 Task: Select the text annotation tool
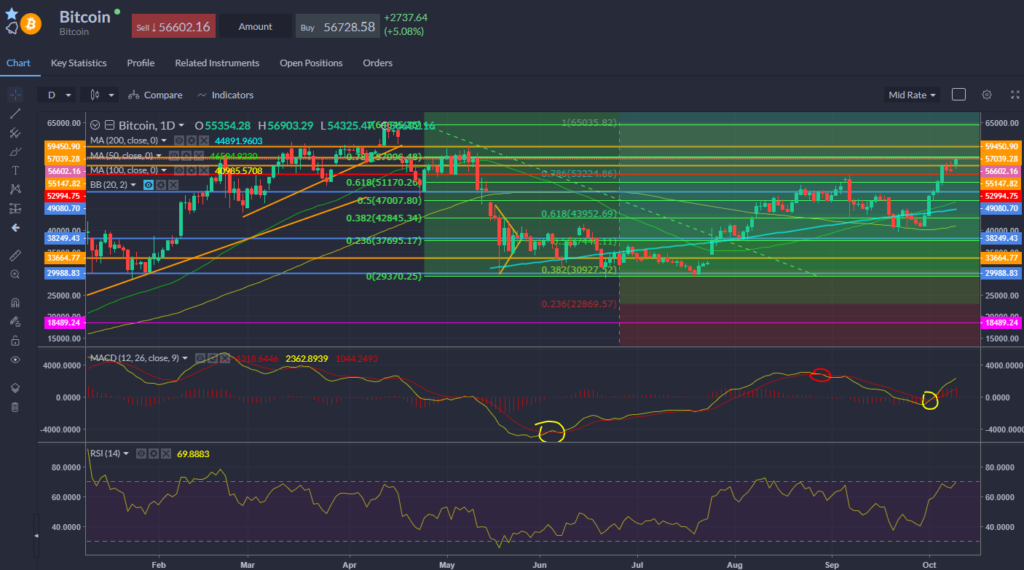click(x=15, y=170)
